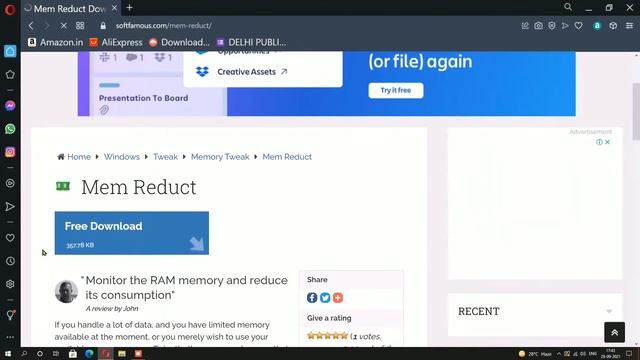
Task: Add page to bookmarks heart icon
Action: 578,26
